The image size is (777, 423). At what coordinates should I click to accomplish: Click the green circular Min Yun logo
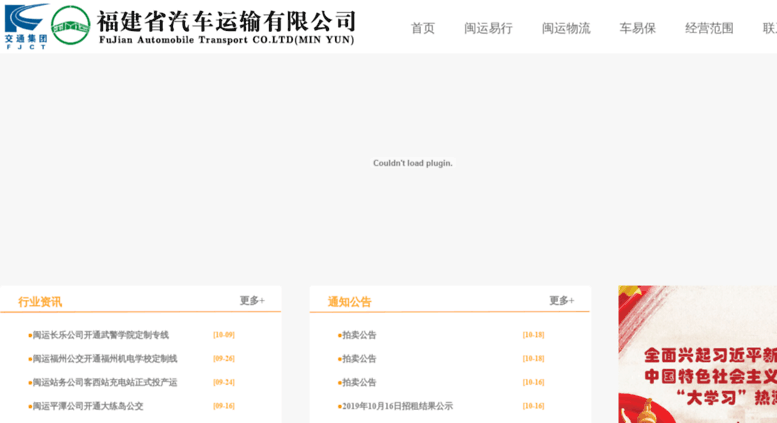[71, 26]
